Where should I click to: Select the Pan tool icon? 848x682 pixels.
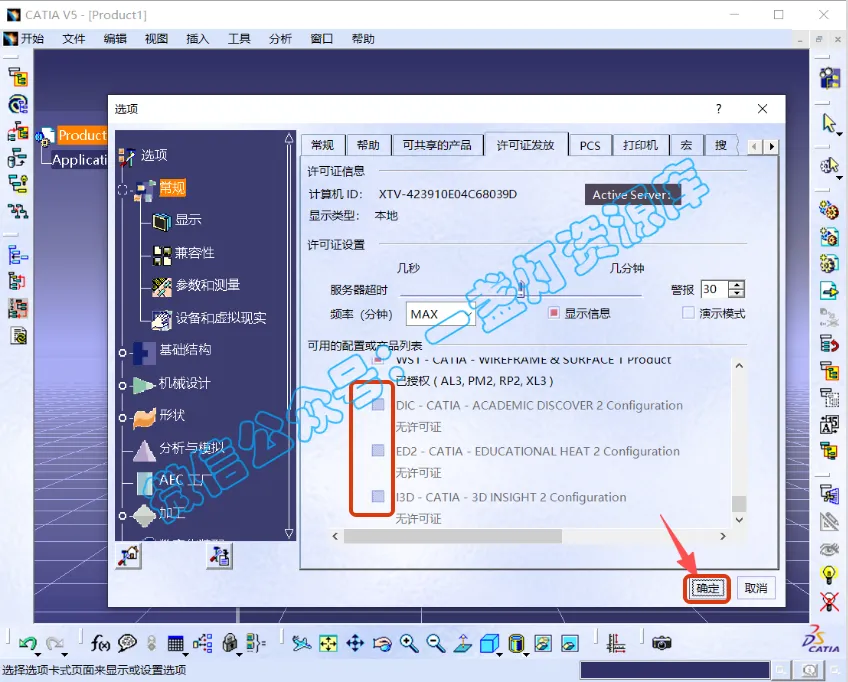coord(355,643)
